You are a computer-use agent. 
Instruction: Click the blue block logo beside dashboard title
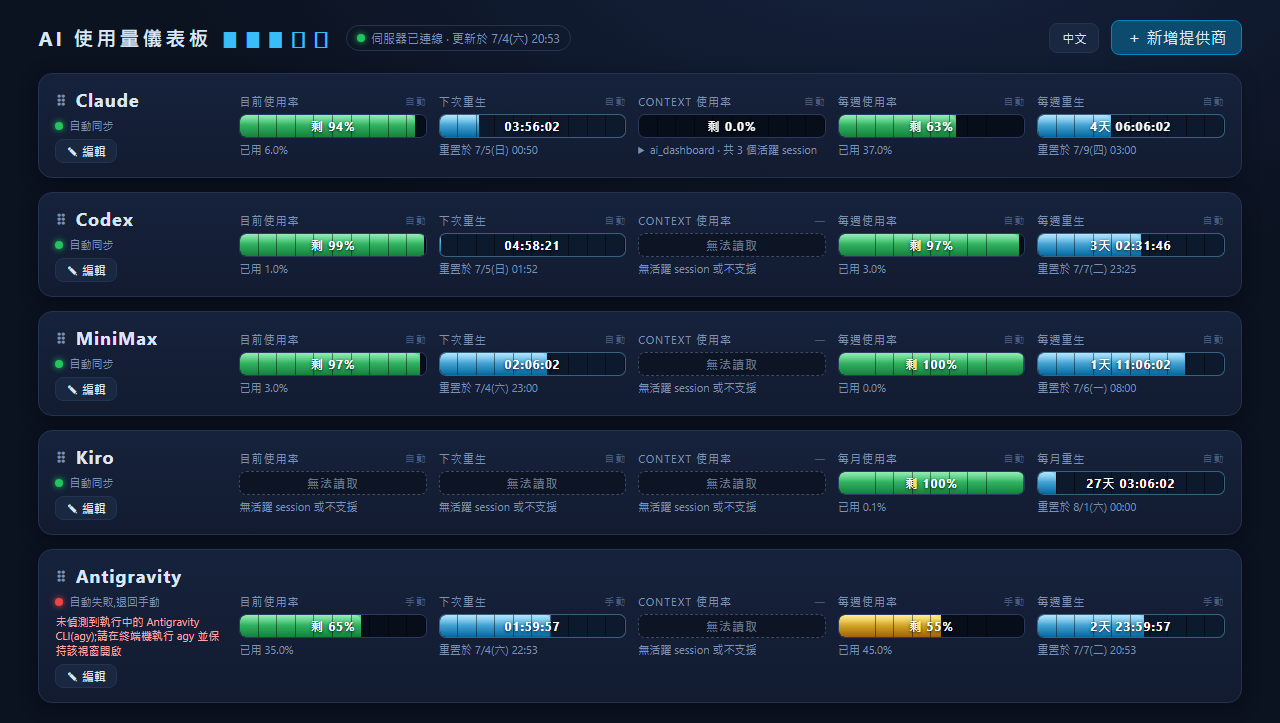(275, 39)
